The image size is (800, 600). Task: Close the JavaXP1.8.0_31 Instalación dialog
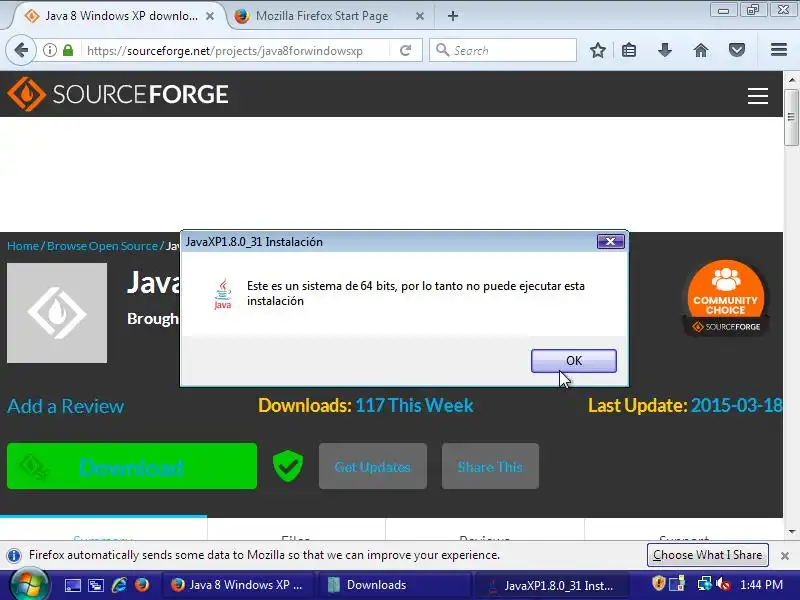[x=610, y=241]
